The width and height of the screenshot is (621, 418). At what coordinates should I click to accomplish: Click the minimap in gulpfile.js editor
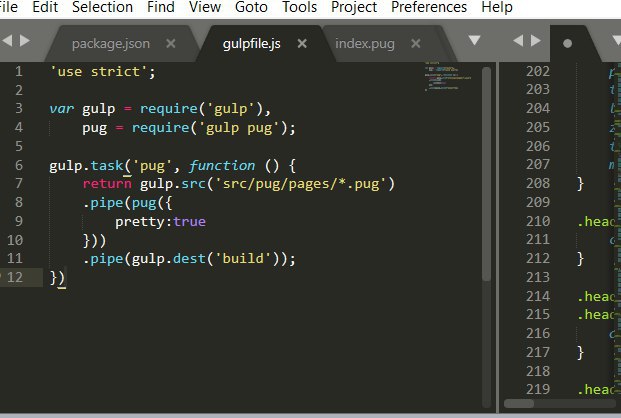[448, 76]
